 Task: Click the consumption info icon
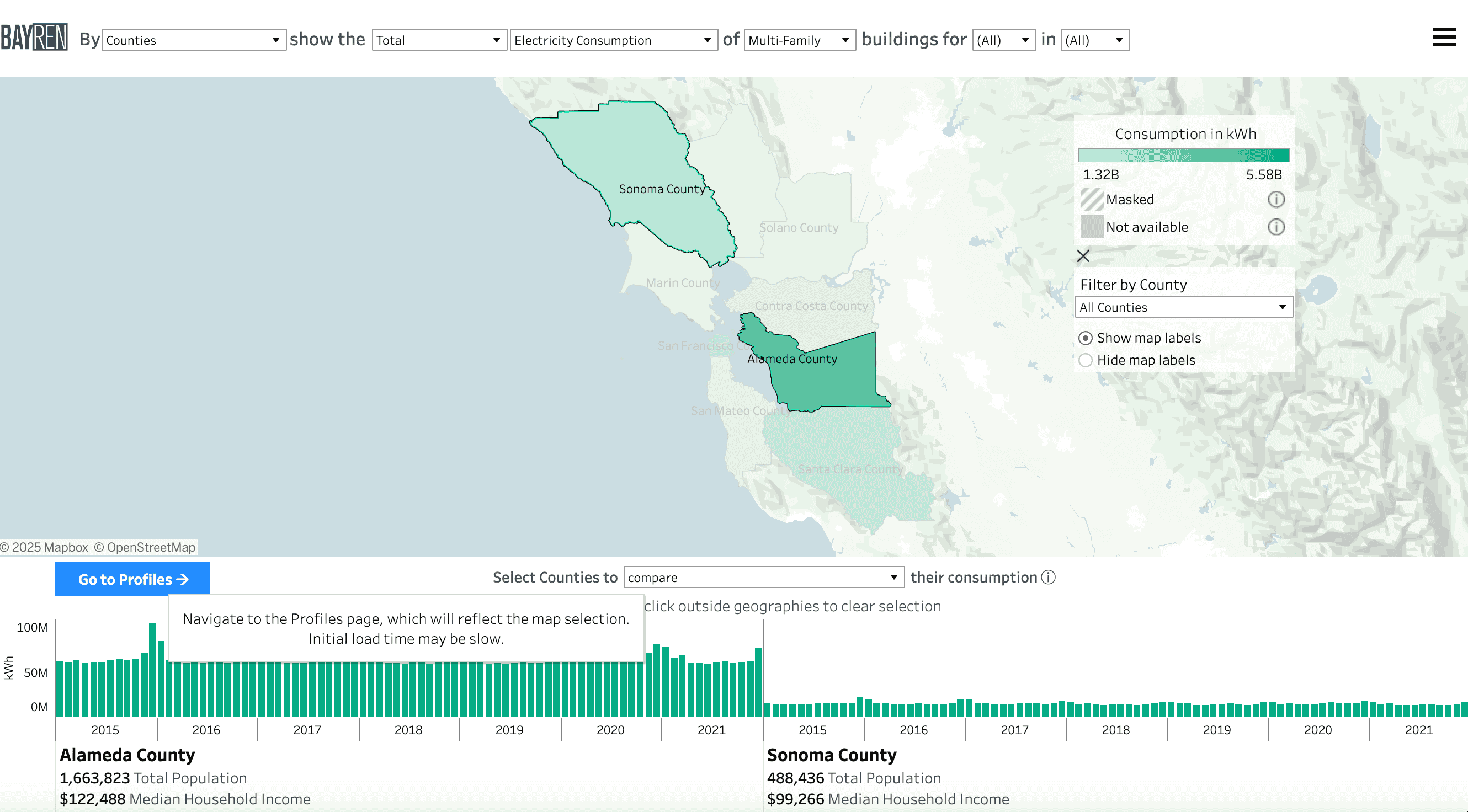1049,578
